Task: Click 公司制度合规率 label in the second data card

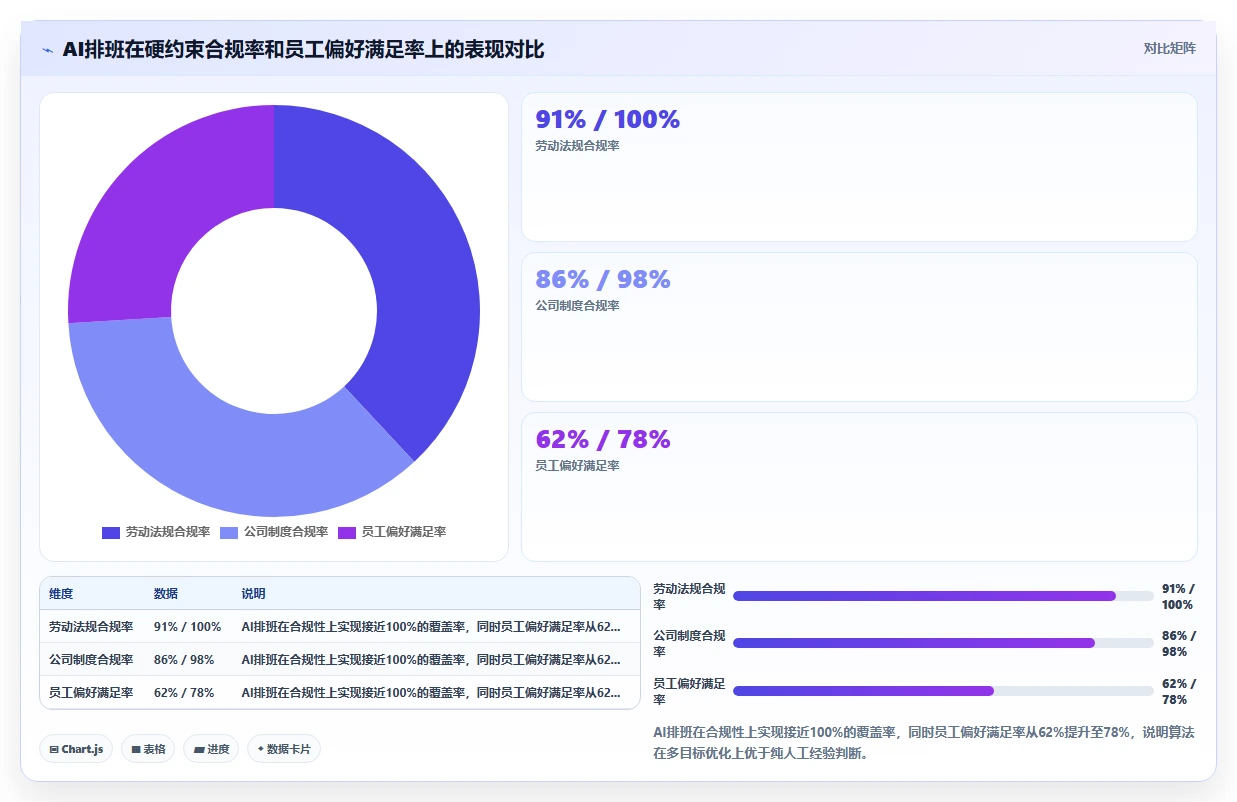Action: 577,306
